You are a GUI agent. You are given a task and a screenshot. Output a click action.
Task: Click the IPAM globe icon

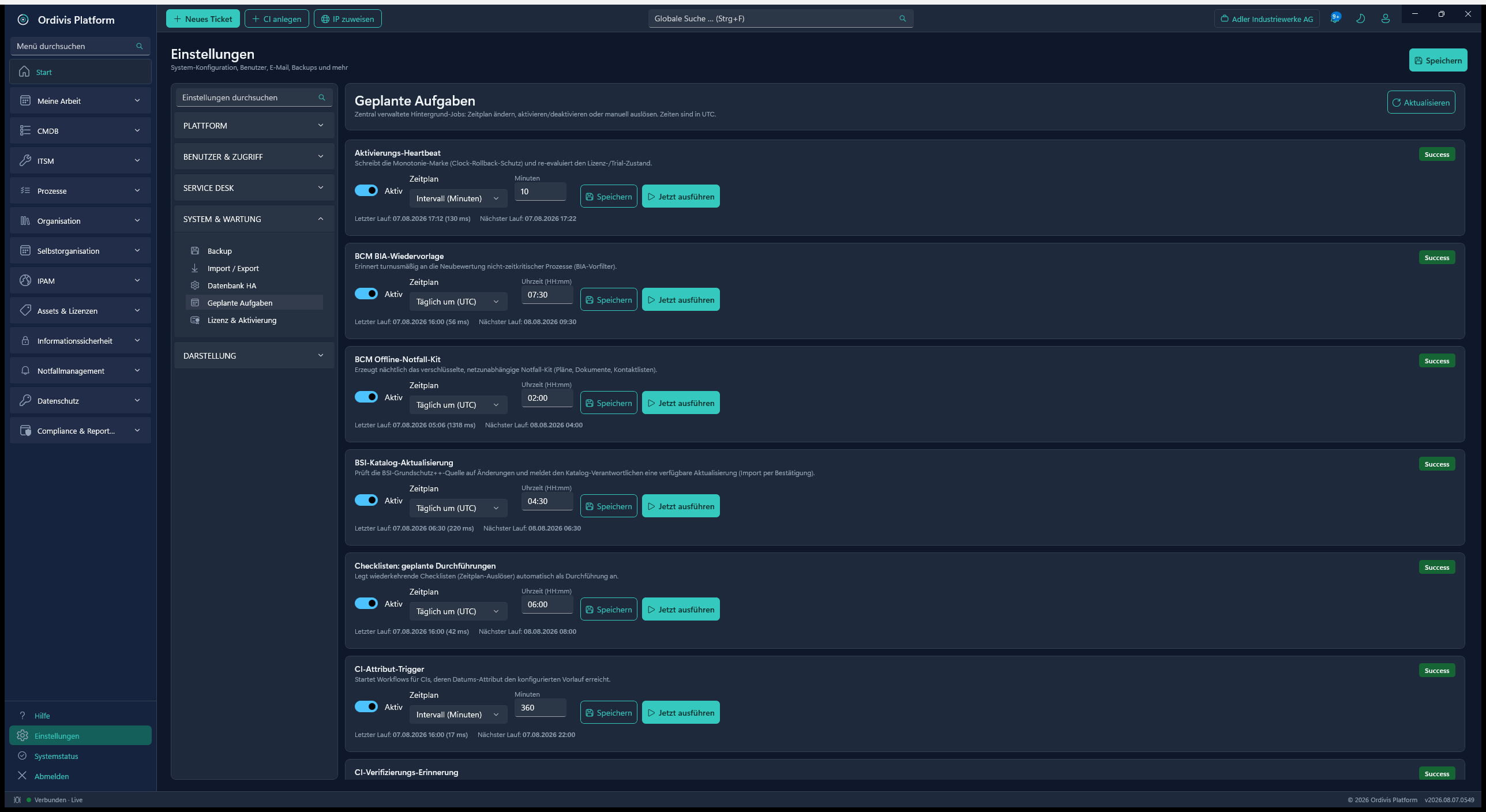point(25,281)
